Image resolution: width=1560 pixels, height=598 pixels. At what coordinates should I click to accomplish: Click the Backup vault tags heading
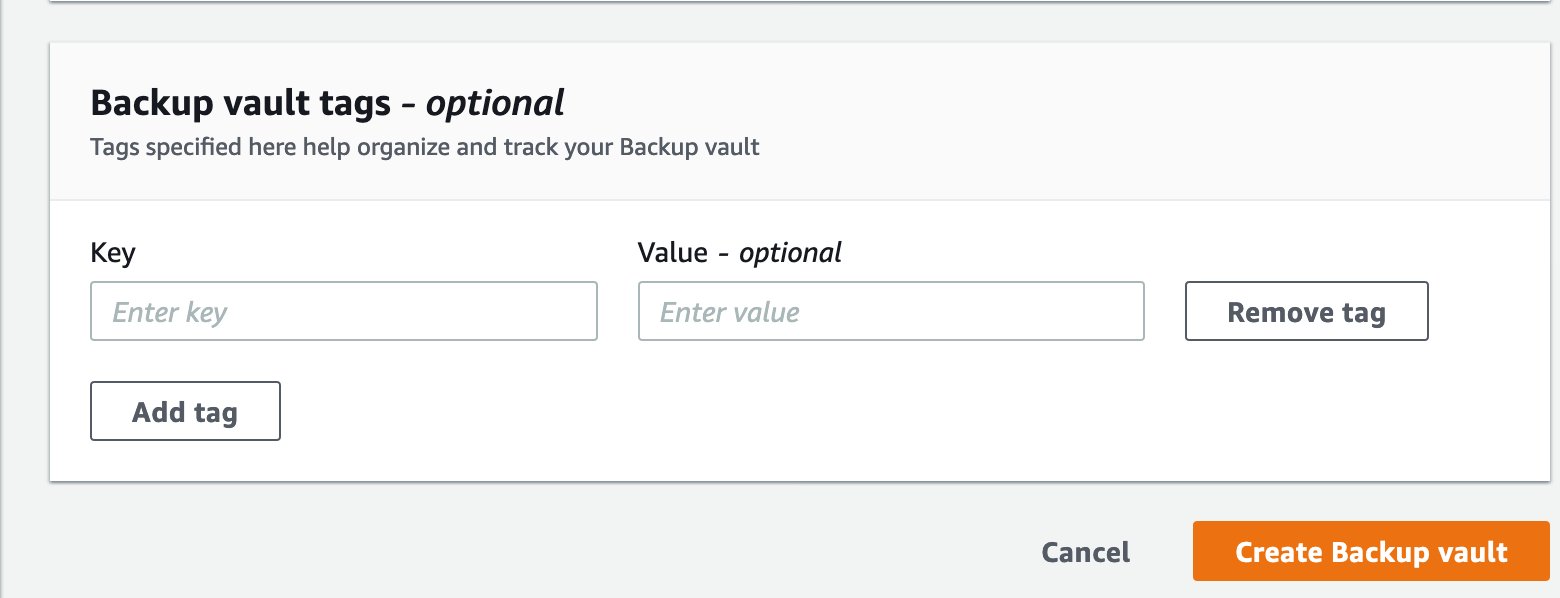pyautogui.click(x=327, y=102)
